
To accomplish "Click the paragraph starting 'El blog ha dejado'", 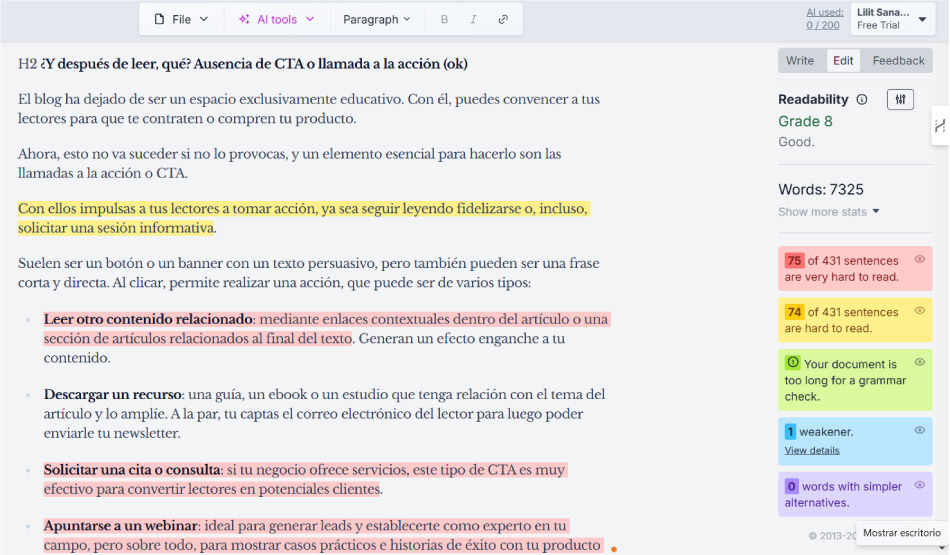I will 309,108.
